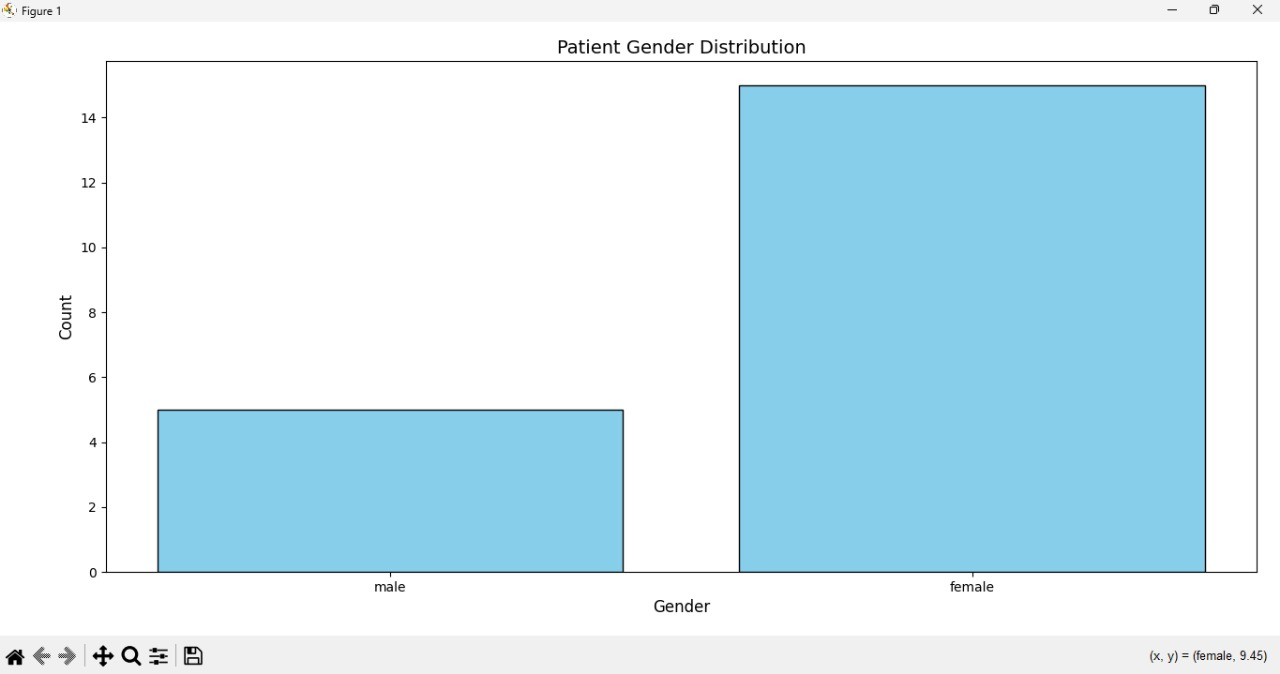
Task: Click the female tick label
Action: pyautogui.click(x=972, y=587)
